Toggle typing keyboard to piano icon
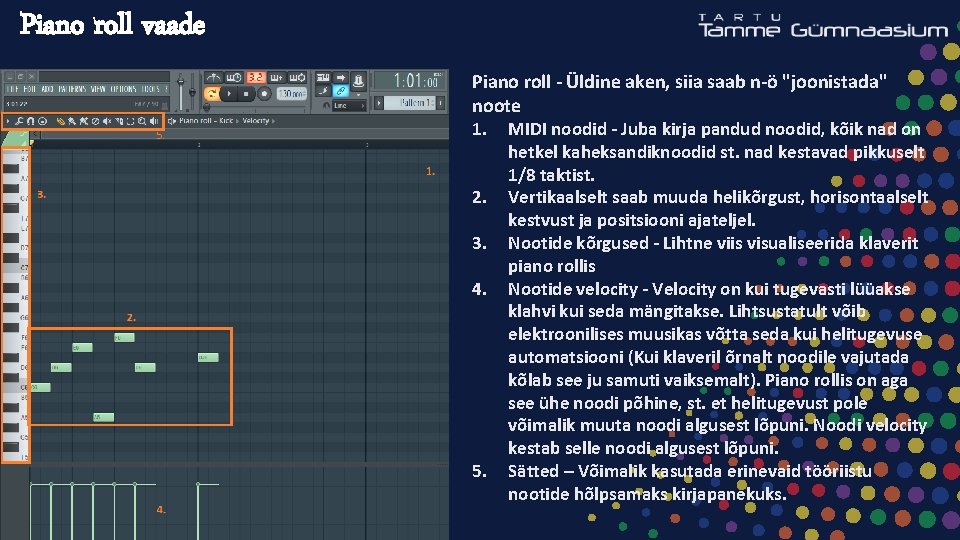The image size is (960, 540). coord(323,78)
